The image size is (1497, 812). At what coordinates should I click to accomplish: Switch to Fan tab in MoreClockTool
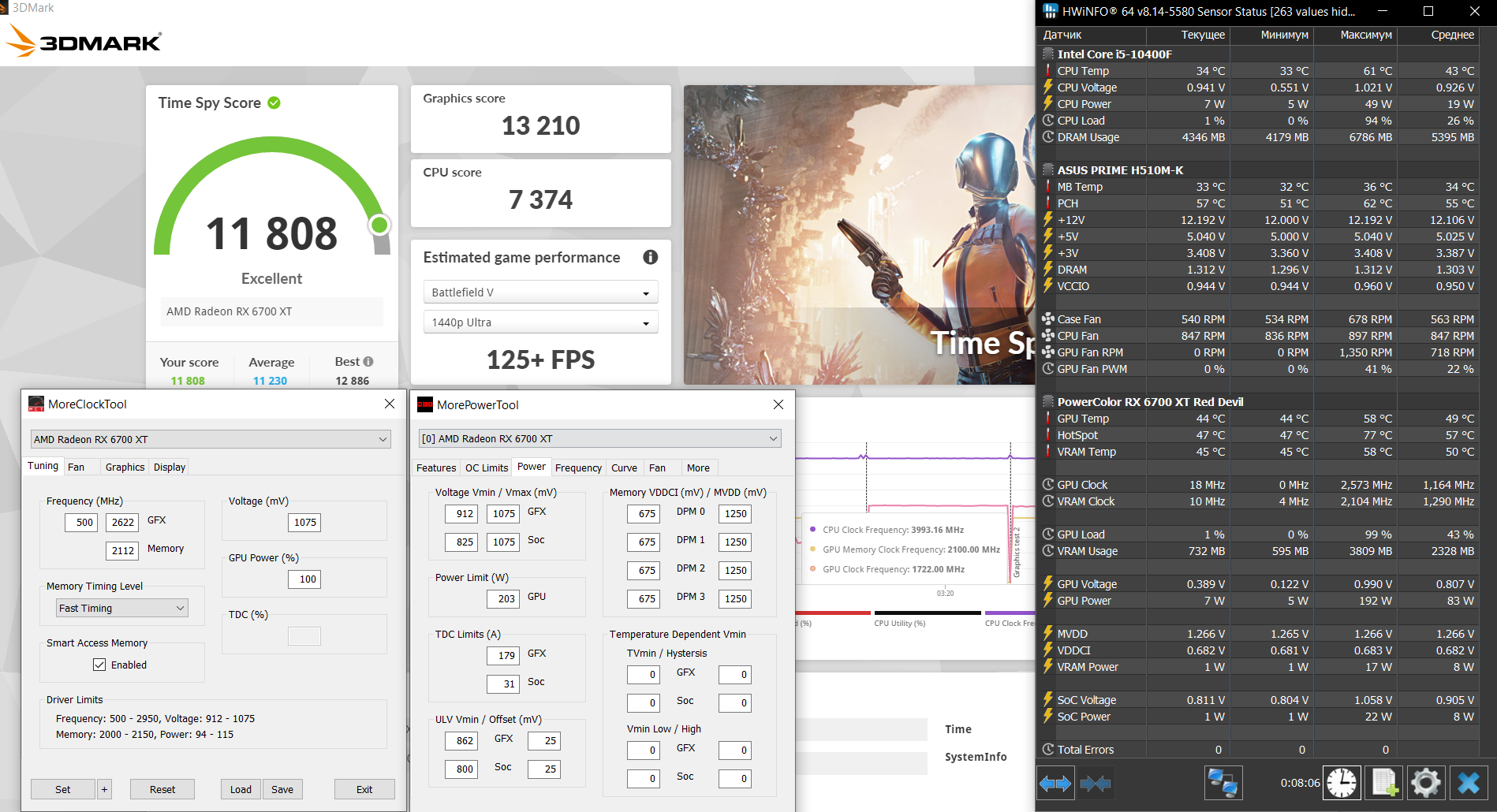77,467
